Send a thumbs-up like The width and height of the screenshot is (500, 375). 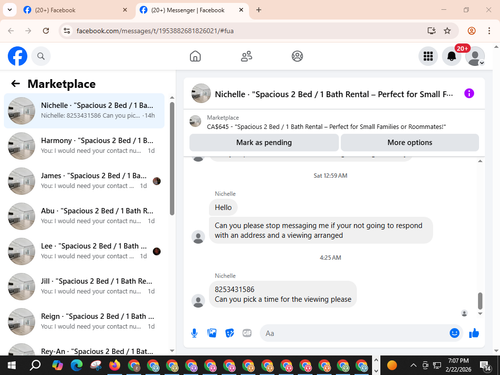pos(474,333)
